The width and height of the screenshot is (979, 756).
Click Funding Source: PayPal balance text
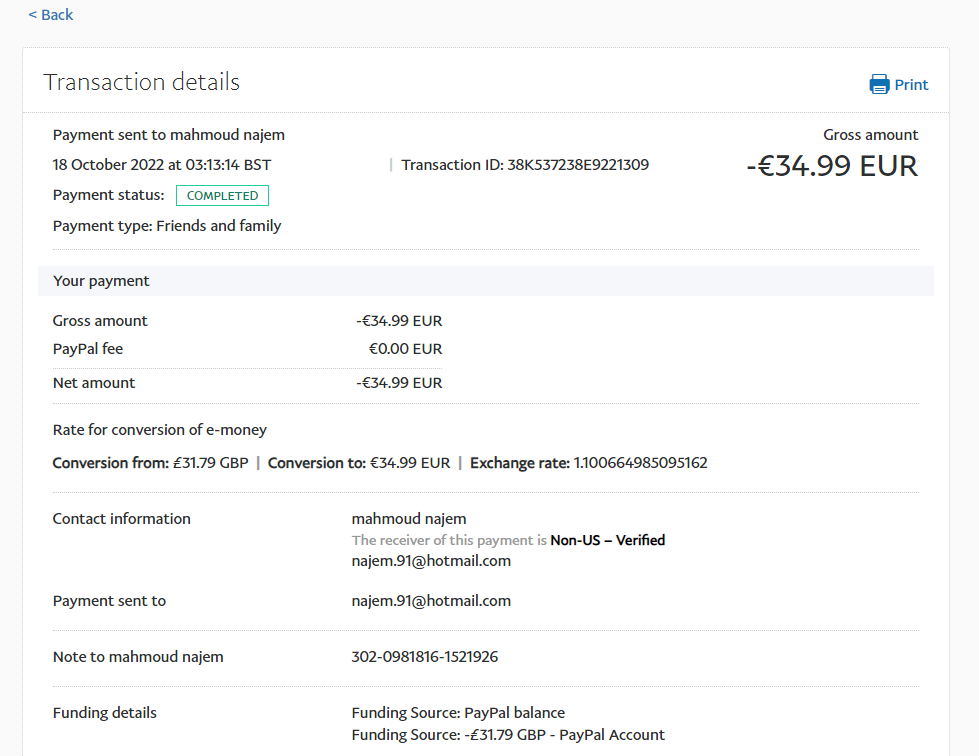tap(458, 713)
